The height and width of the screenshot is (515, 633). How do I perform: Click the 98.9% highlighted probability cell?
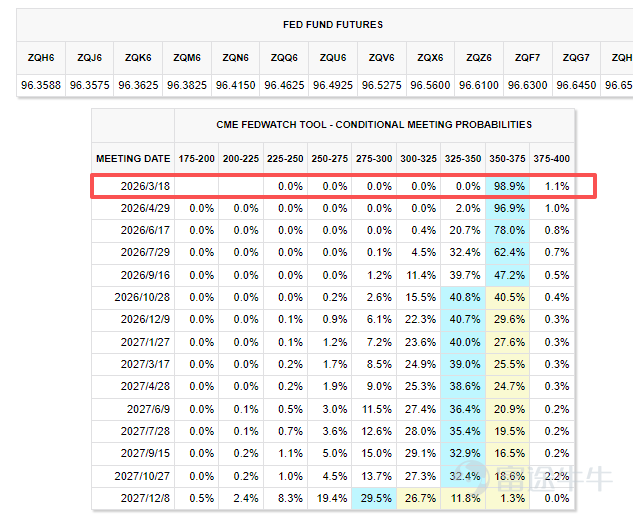tap(507, 186)
